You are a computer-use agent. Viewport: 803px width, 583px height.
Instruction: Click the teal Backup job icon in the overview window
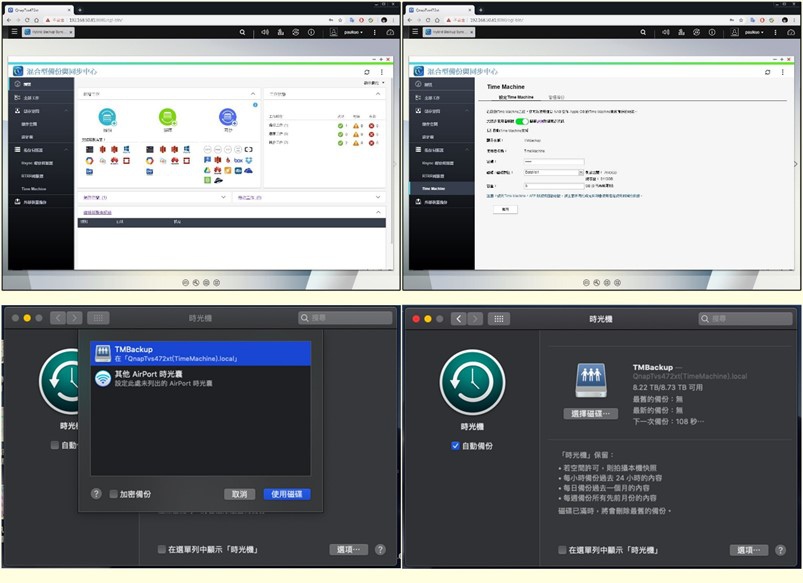click(x=107, y=117)
